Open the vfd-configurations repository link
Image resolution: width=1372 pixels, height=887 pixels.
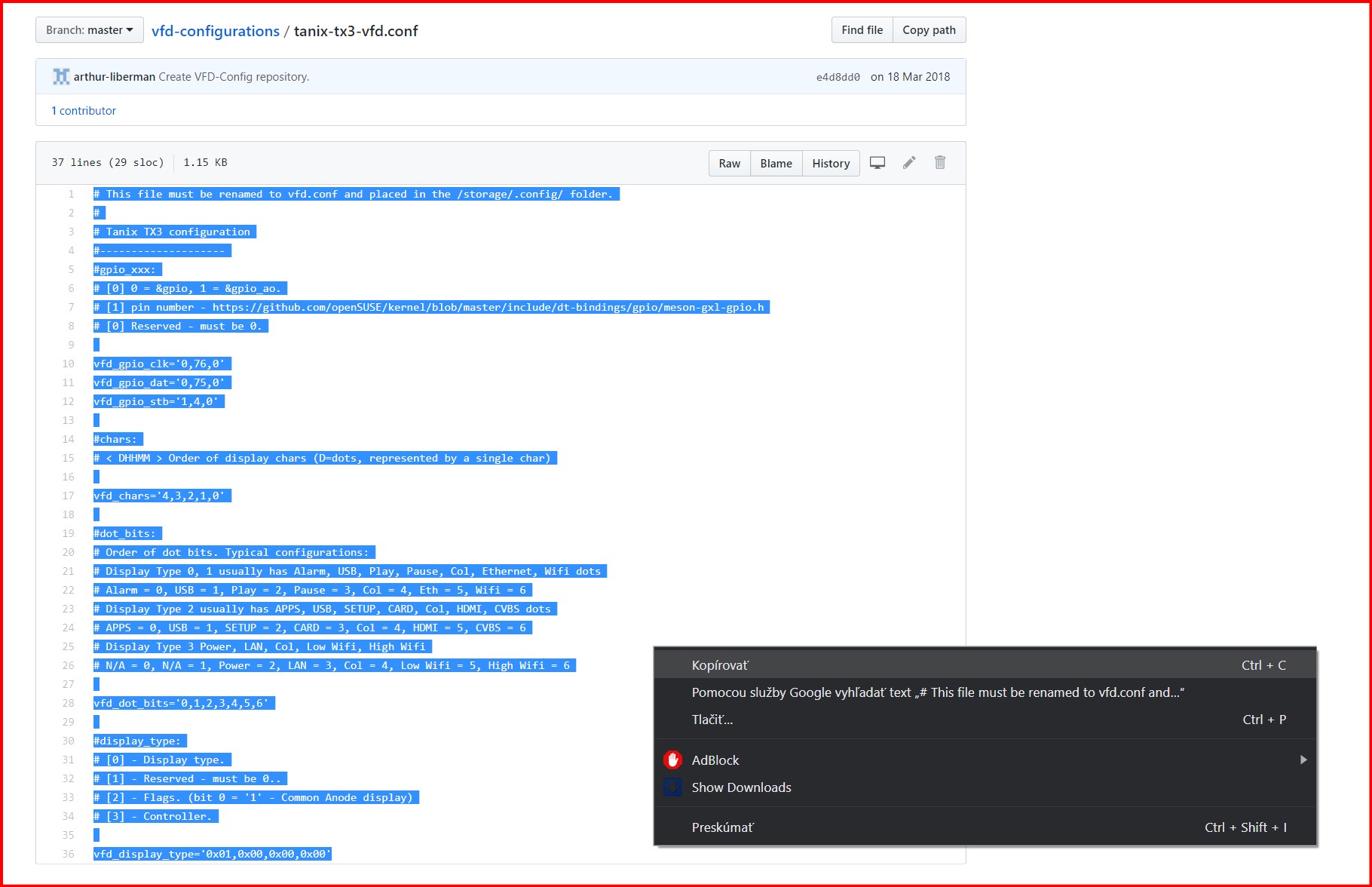216,31
